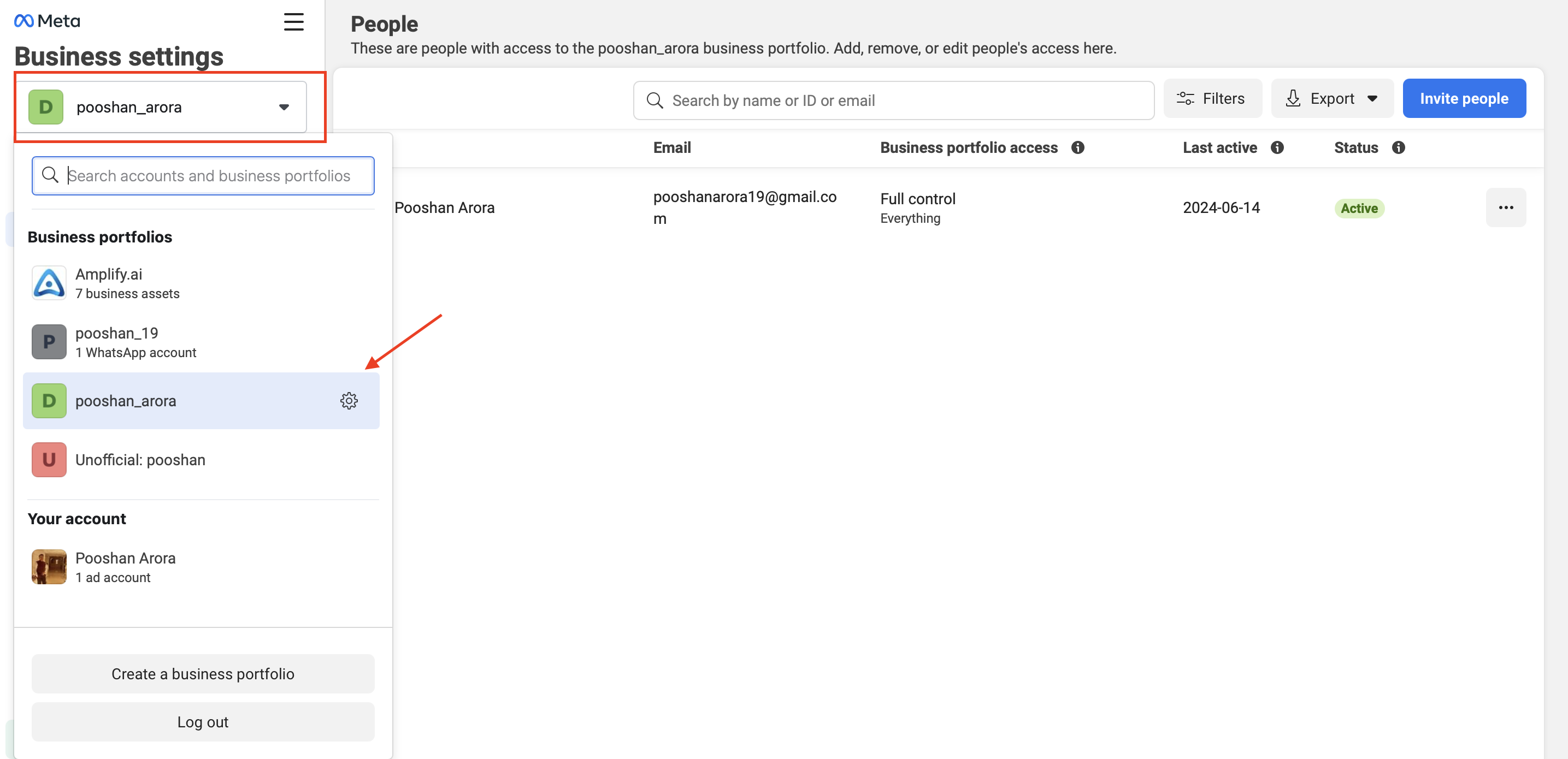Click the Amplify.ai logo icon
1568x759 pixels.
49,283
